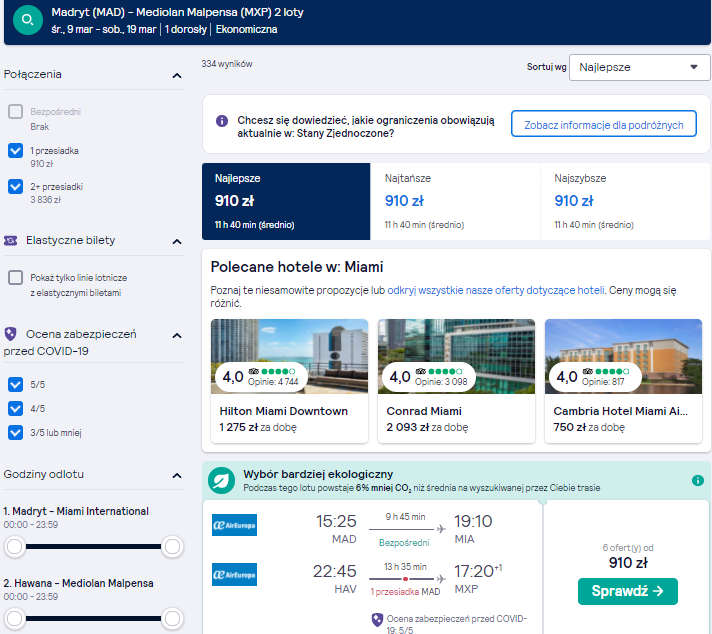Click the 334 wyników results count
Image resolution: width=712 pixels, height=634 pixels.
[x=227, y=64]
